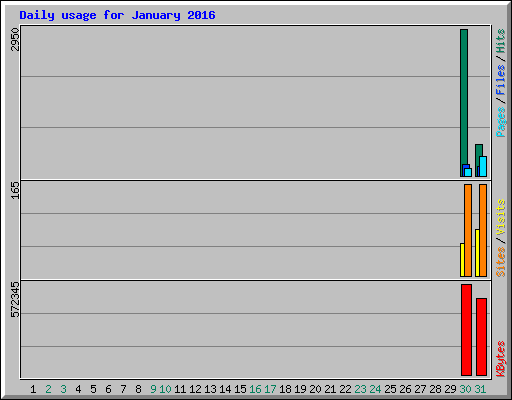Screen dimensions: 512x400
Task: Click day 12 on the x-axis
Action: 195,389
